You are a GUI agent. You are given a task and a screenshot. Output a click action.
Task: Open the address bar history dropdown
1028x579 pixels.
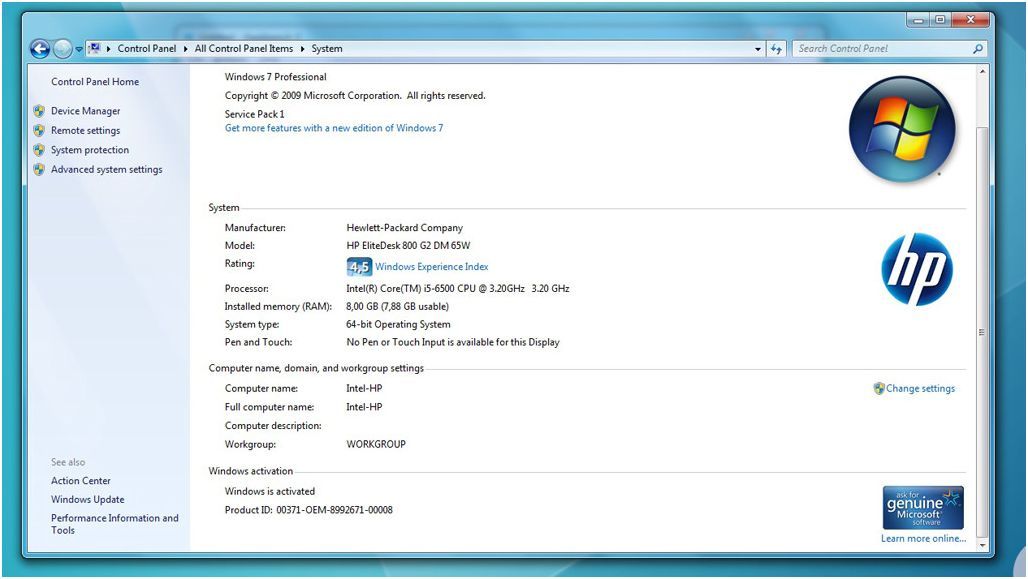757,48
